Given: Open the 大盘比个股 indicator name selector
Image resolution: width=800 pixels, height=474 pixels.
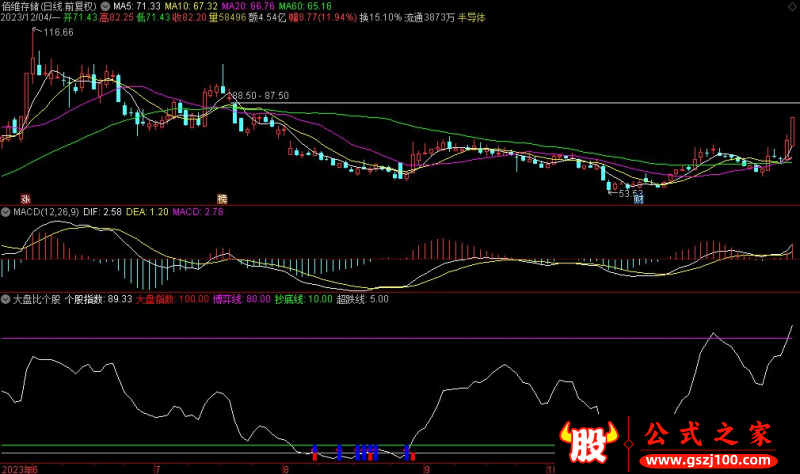Looking at the screenshot, I should coord(36,298).
